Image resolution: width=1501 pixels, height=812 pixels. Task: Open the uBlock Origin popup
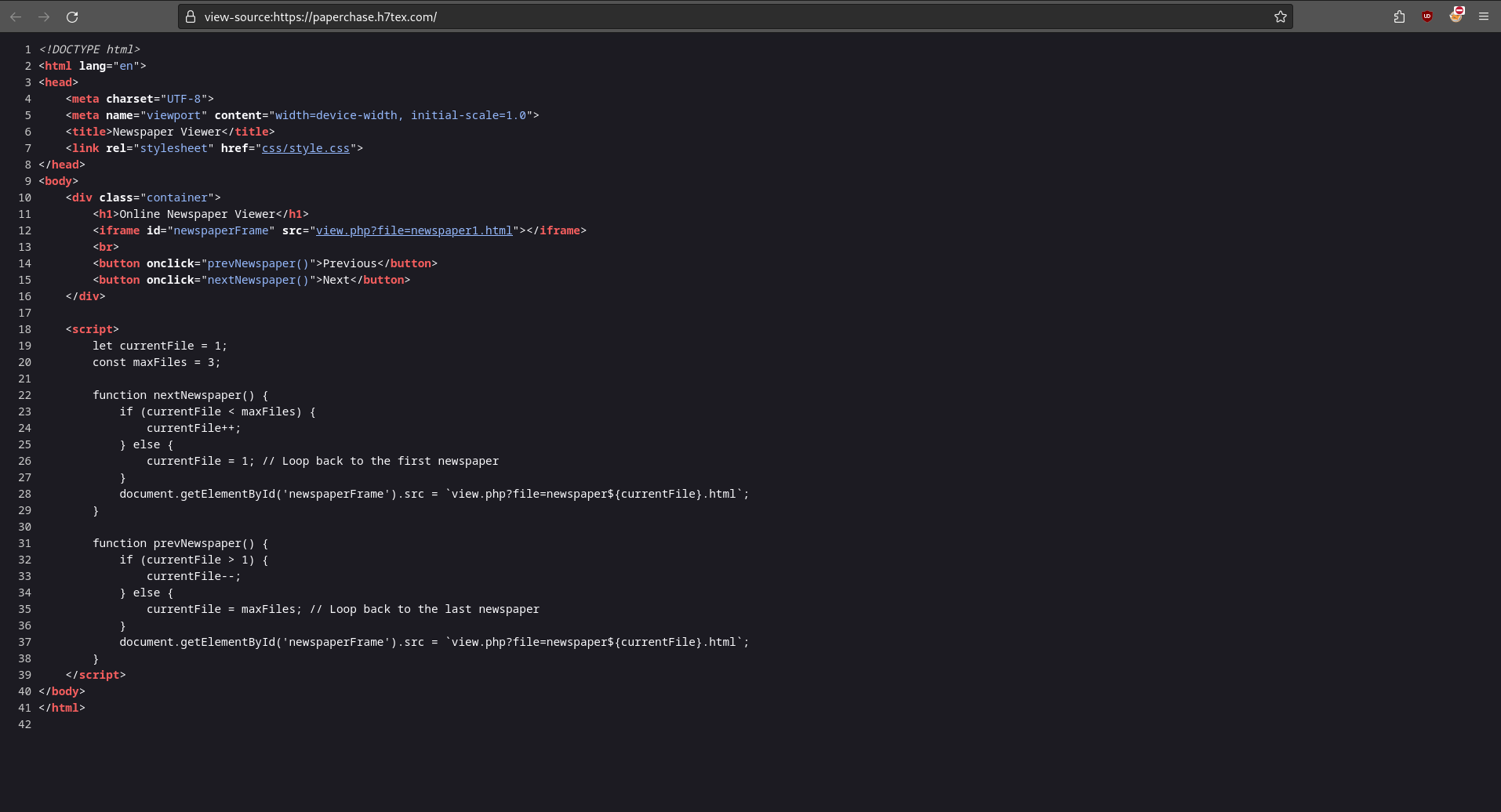tap(1427, 16)
